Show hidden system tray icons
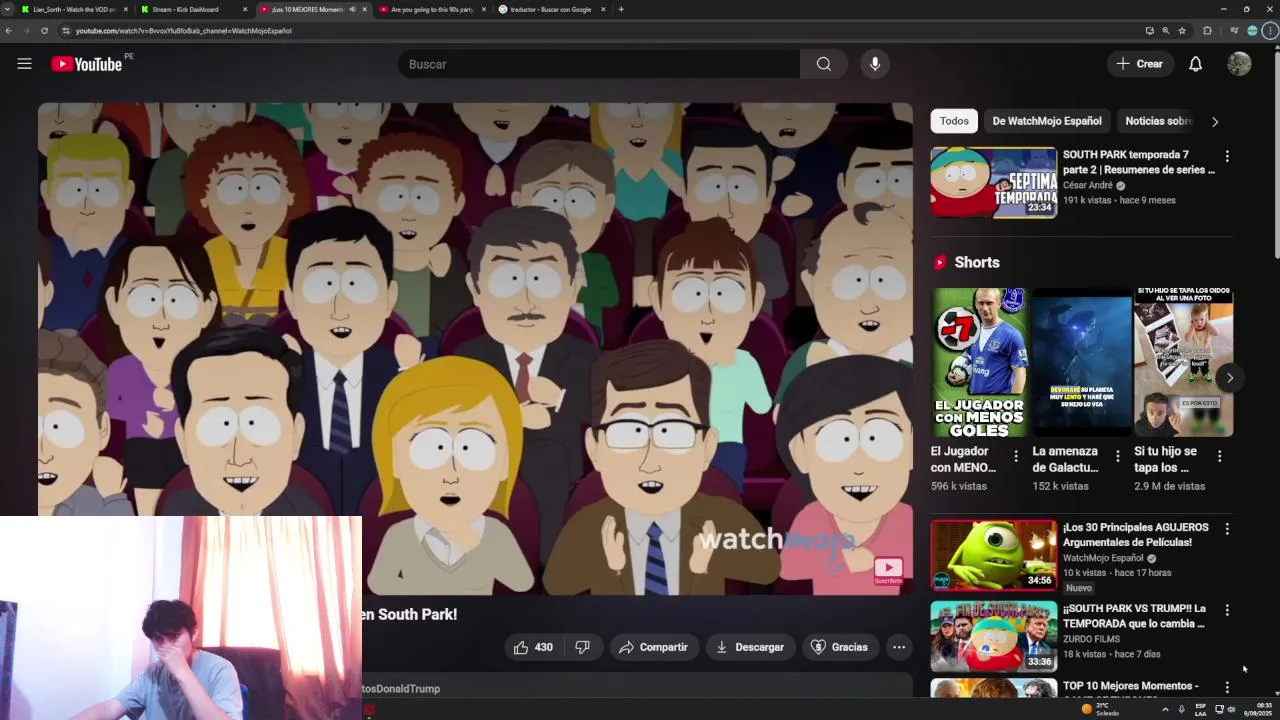Screen dimensions: 1280x720 tap(1165, 709)
